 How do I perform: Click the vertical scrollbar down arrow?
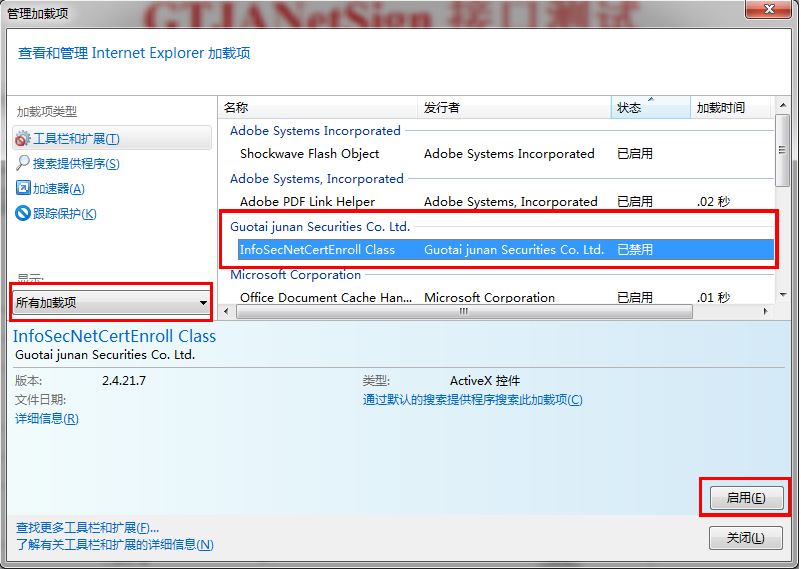pyautogui.click(x=783, y=295)
